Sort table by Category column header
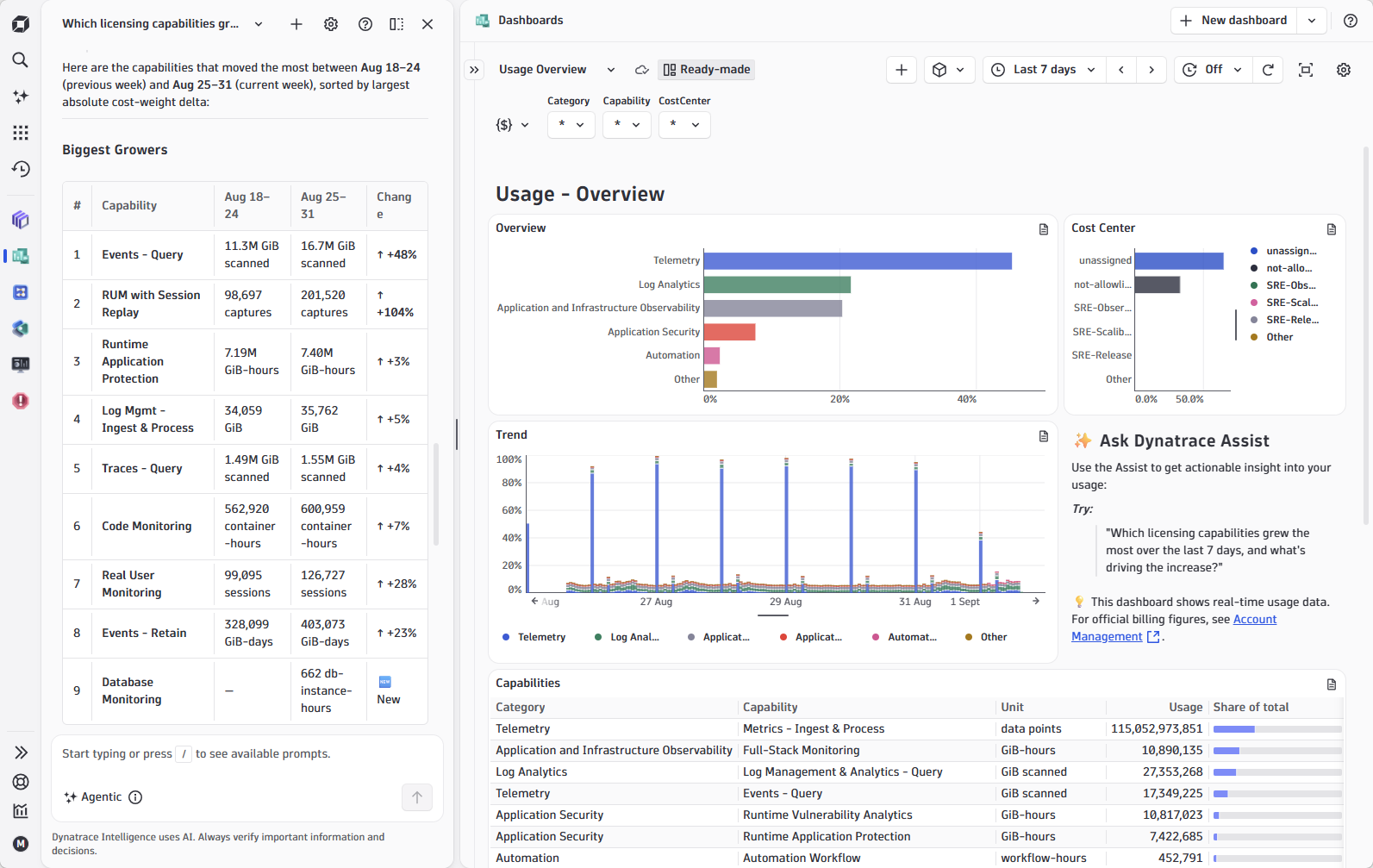Image resolution: width=1373 pixels, height=868 pixels. coord(521,707)
